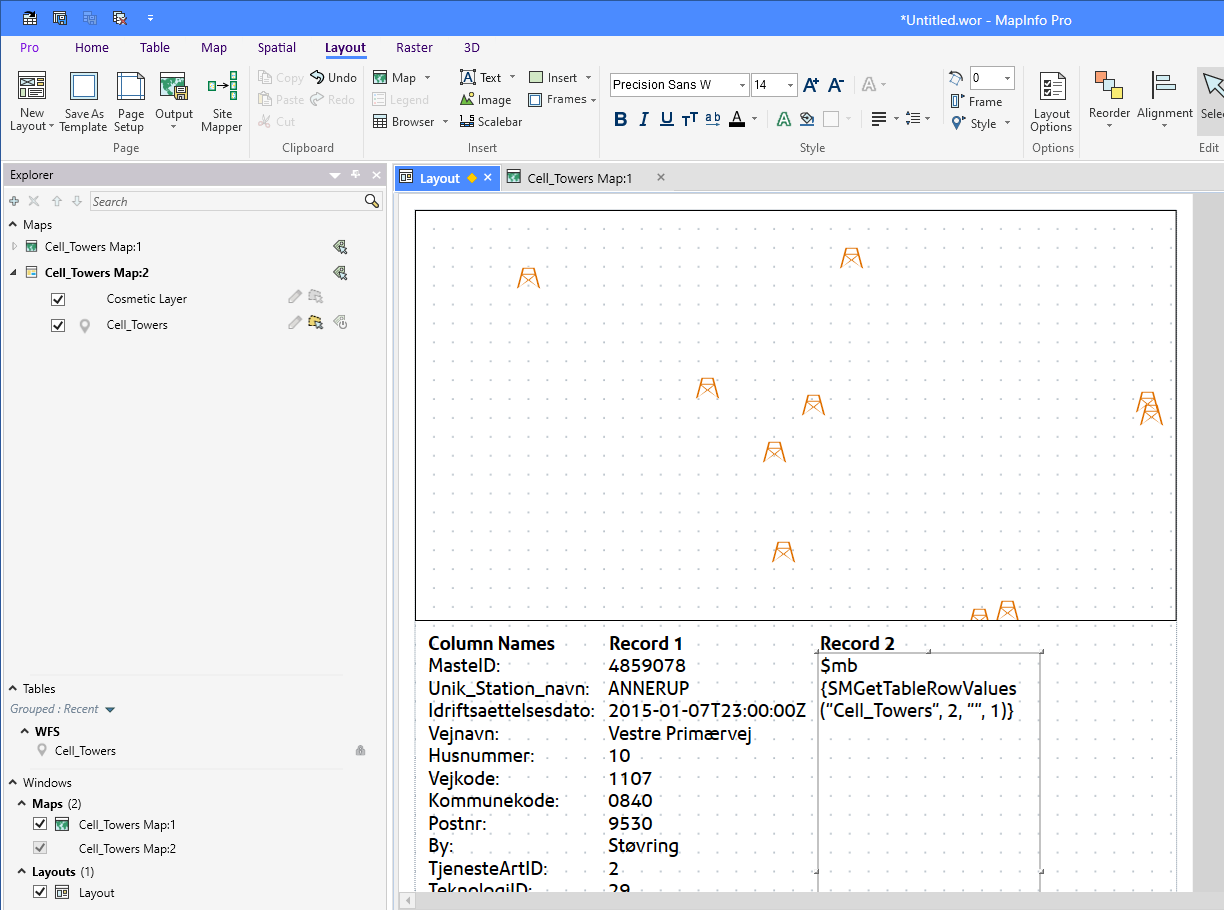Open the Site Mapper tool
This screenshot has height=910, width=1224.
[x=221, y=100]
